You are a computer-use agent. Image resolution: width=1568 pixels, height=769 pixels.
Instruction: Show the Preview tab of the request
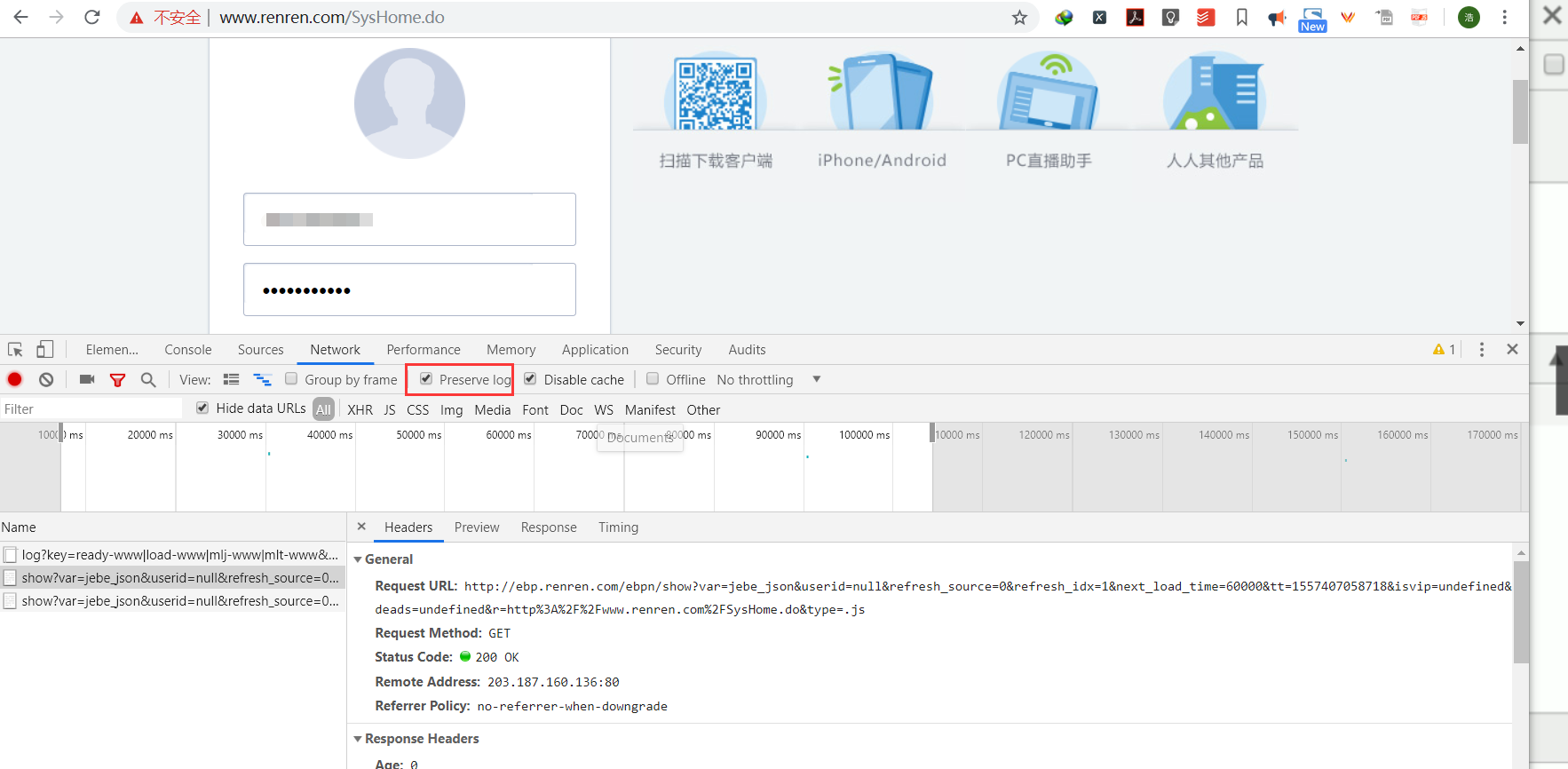point(477,527)
